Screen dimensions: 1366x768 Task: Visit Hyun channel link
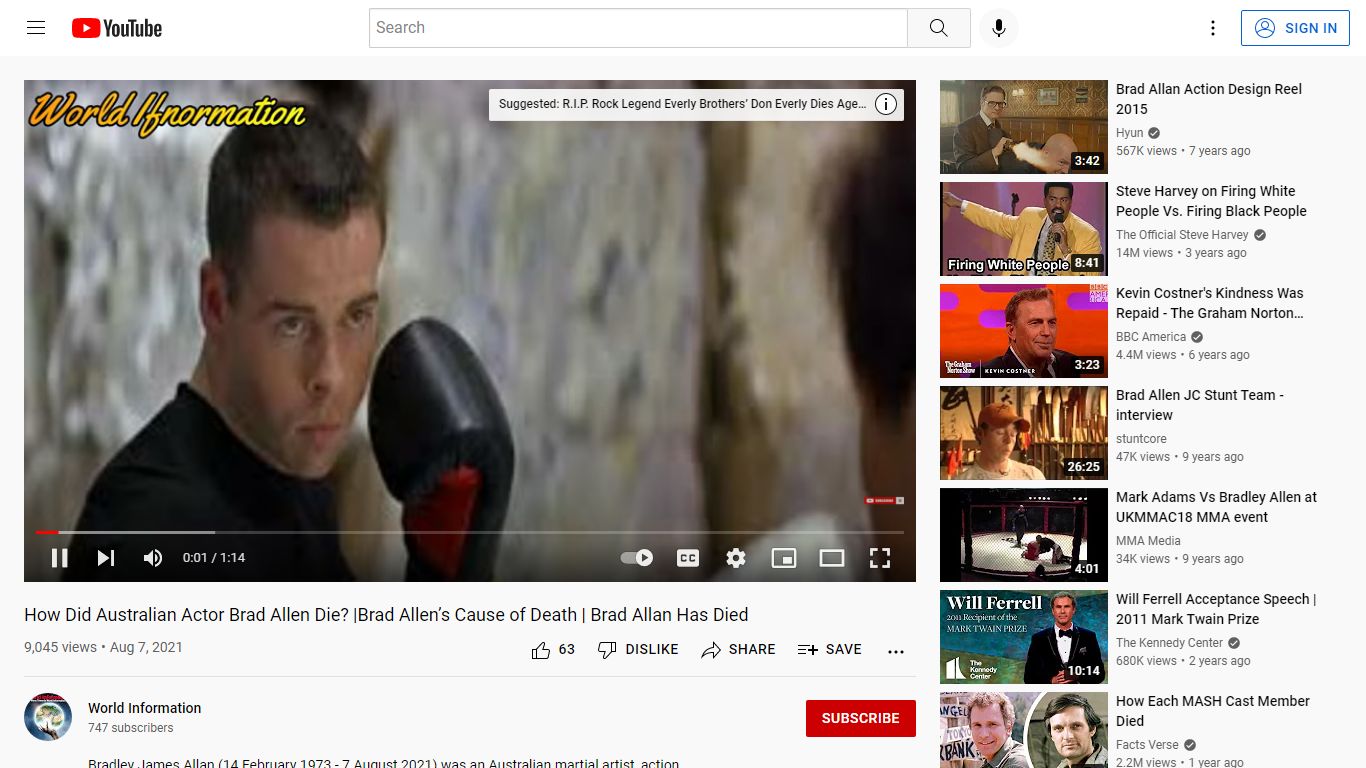[x=1129, y=133]
